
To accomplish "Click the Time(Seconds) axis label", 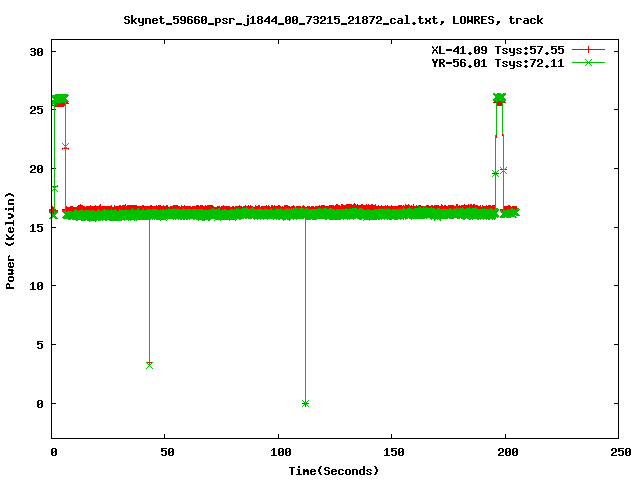I will [333, 471].
